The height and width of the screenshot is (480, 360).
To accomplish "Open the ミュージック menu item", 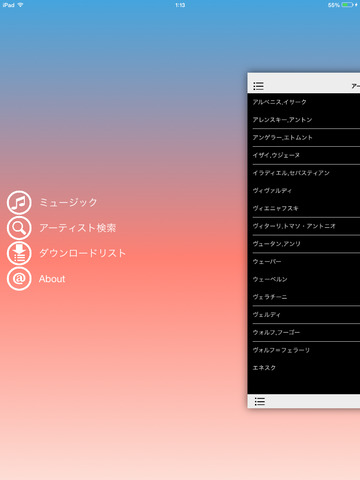I will (x=68, y=202).
